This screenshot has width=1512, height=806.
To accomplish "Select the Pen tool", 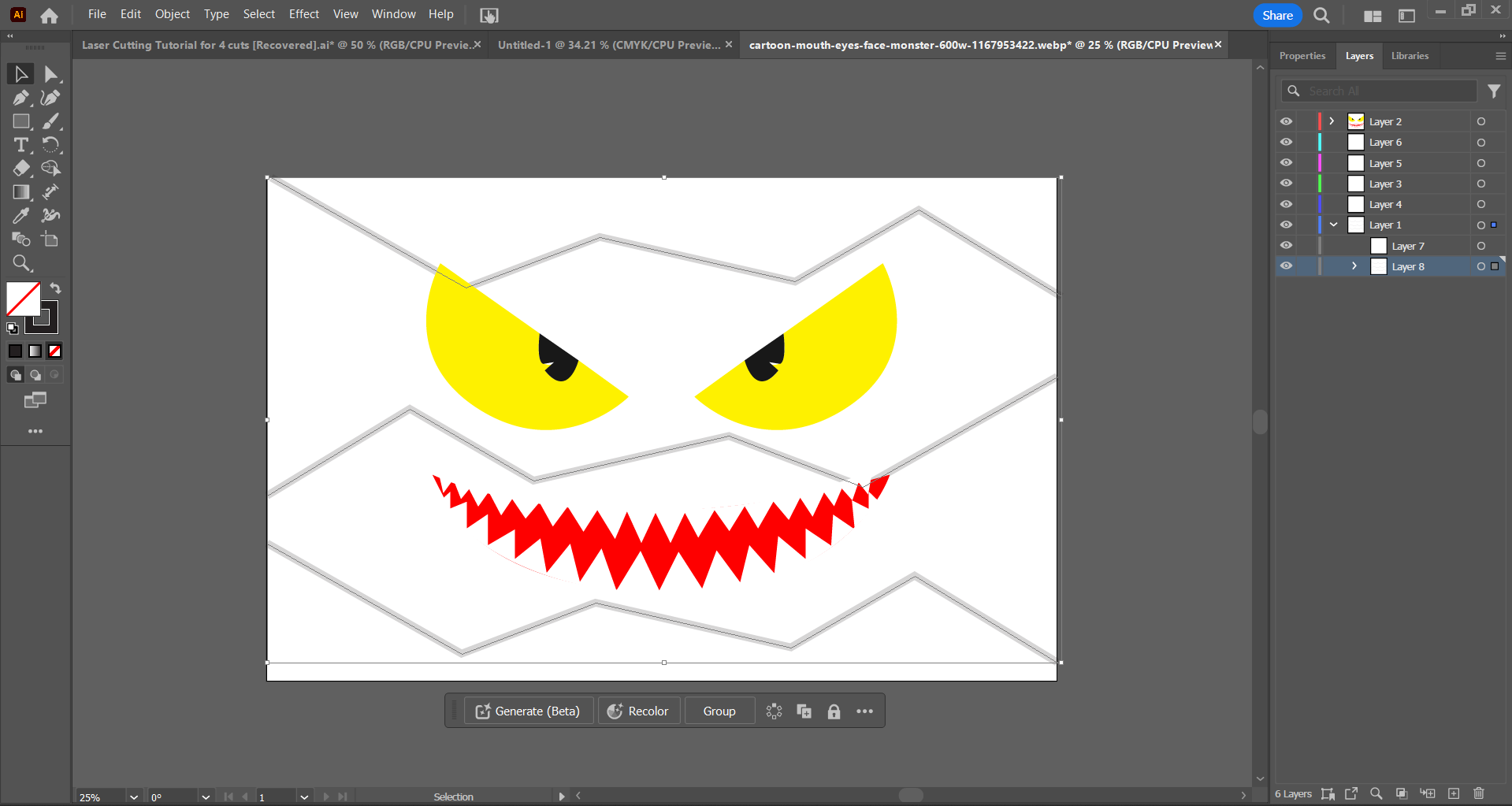I will point(20,97).
